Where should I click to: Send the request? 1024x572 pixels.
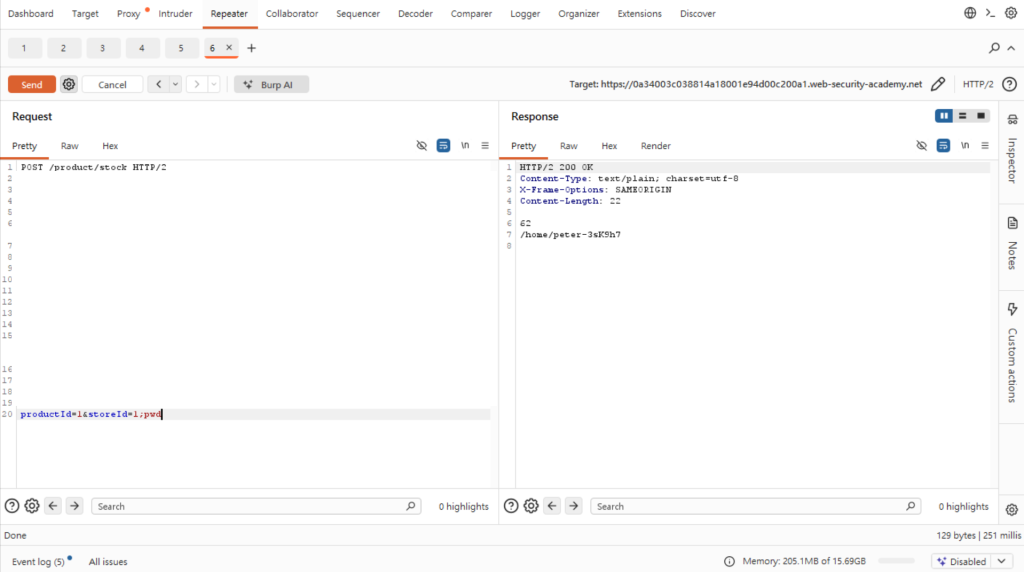click(x=31, y=84)
